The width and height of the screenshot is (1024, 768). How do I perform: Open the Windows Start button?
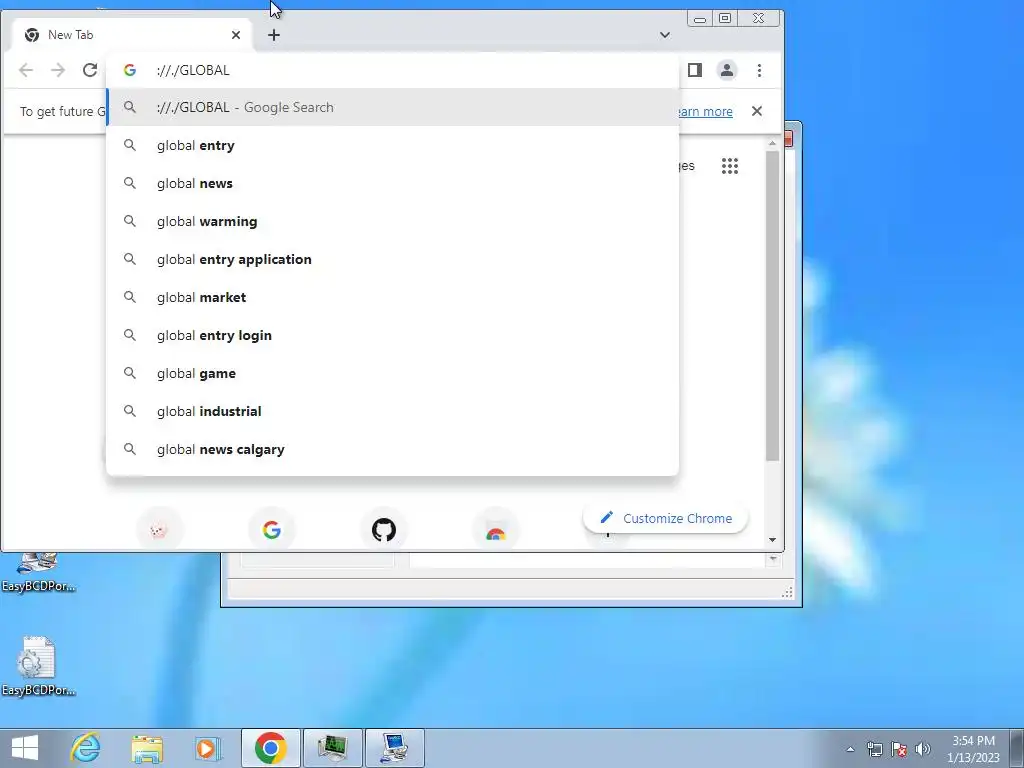25,748
